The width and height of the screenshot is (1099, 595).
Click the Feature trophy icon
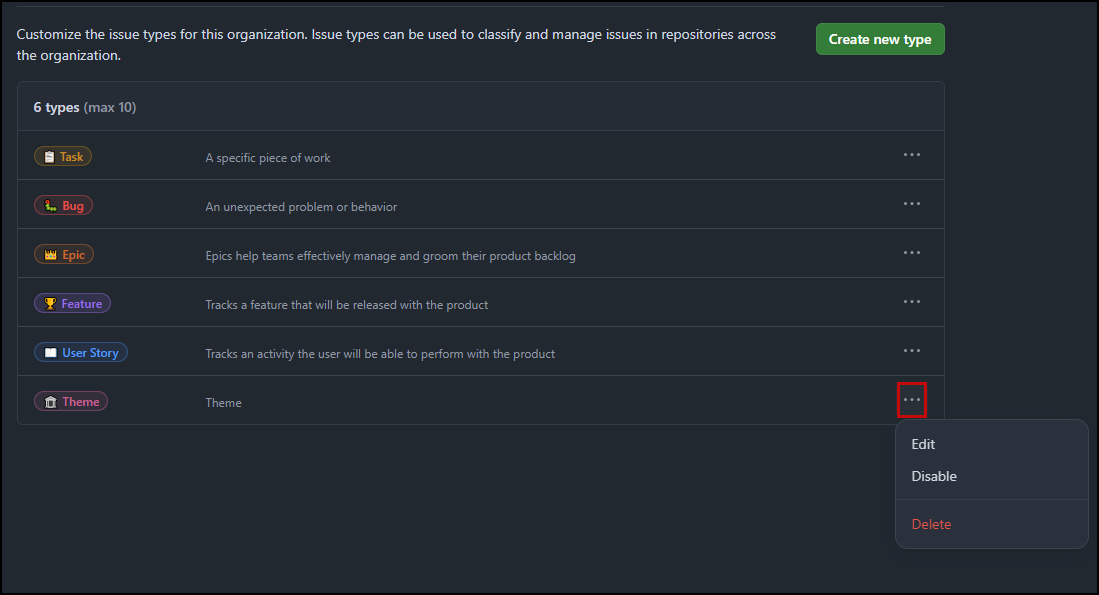pos(50,304)
